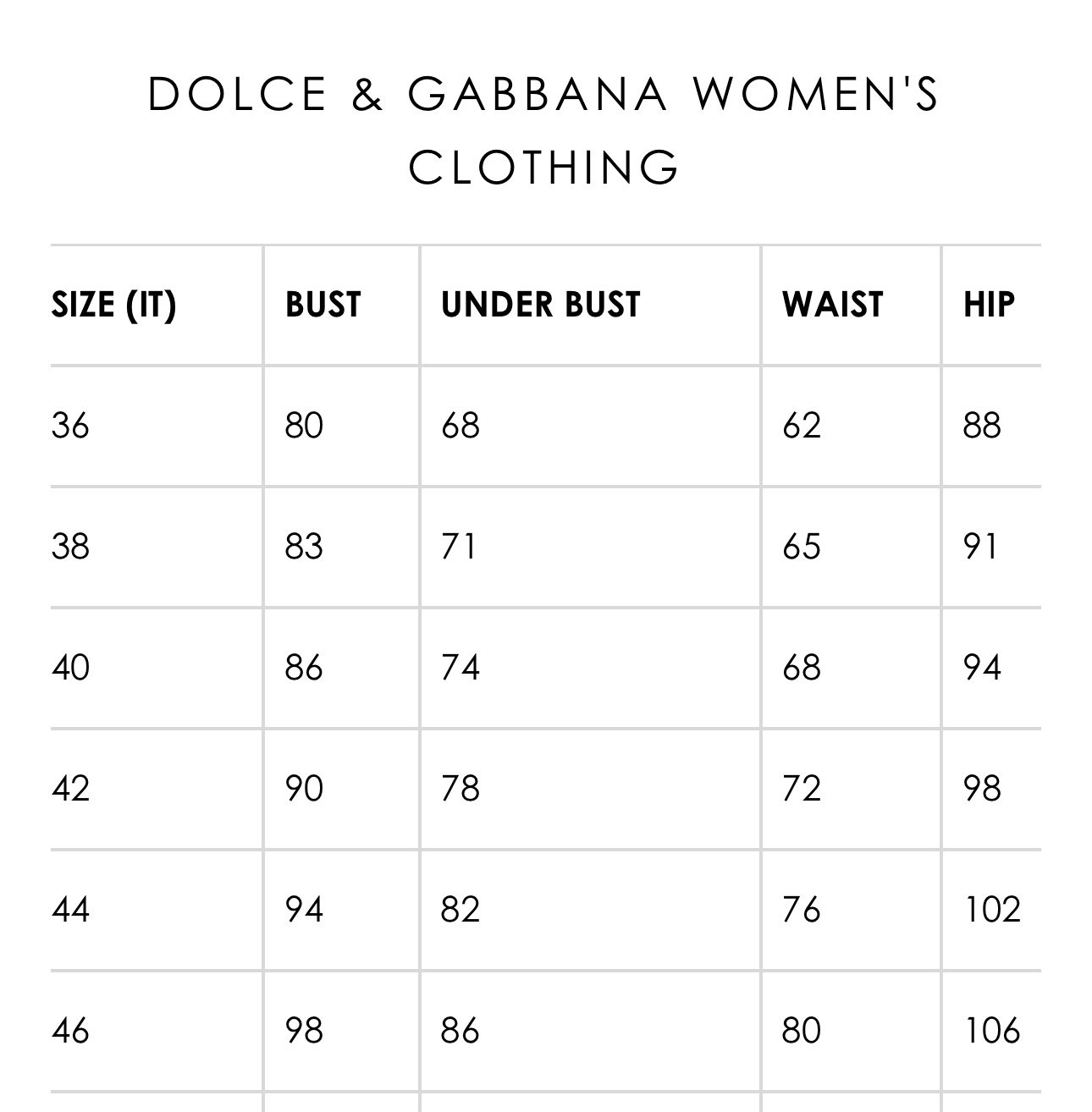Click the Dolce & Gabbana Women's Clothing title
This screenshot has height=1112, width=1092.
pos(544,129)
